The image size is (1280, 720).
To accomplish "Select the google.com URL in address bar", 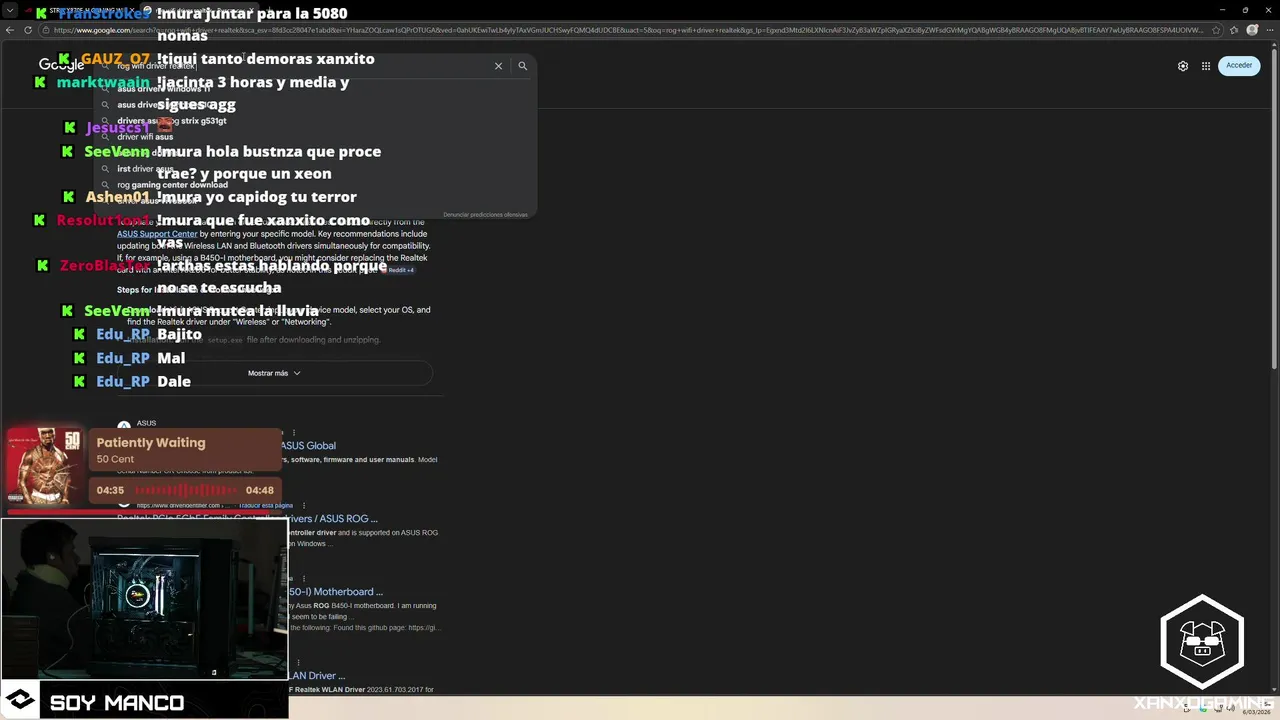I will tap(628, 30).
